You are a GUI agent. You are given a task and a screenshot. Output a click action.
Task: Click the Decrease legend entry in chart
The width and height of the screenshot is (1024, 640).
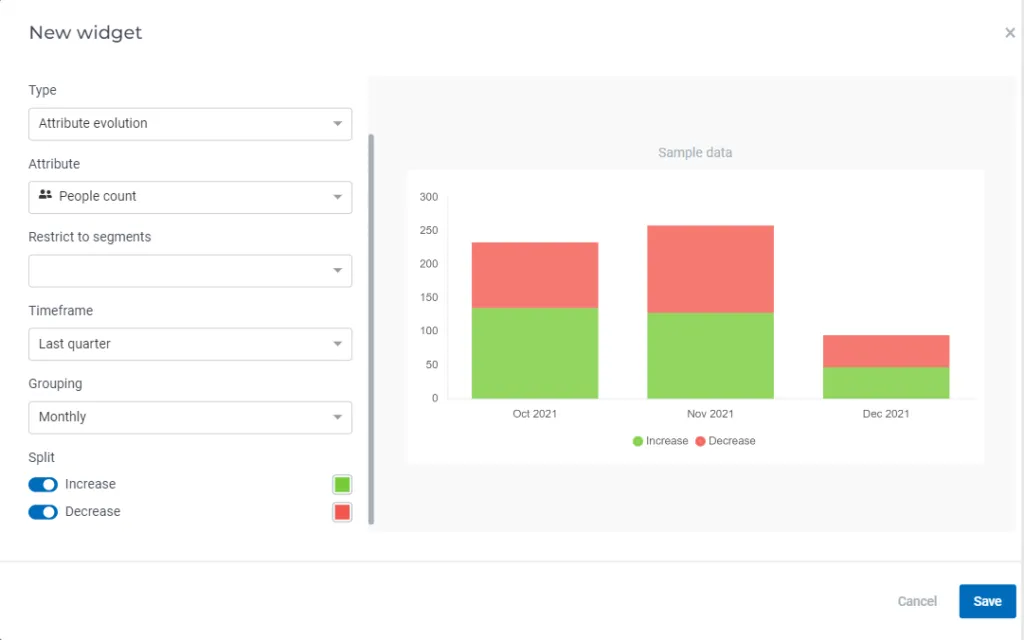(726, 441)
